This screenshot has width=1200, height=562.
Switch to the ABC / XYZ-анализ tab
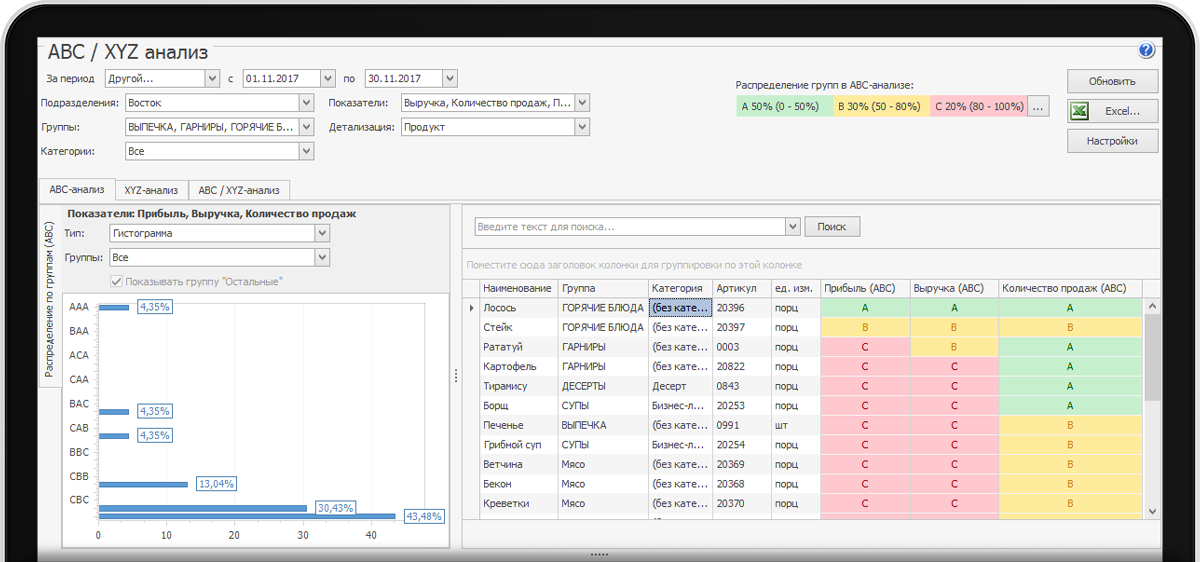click(238, 190)
